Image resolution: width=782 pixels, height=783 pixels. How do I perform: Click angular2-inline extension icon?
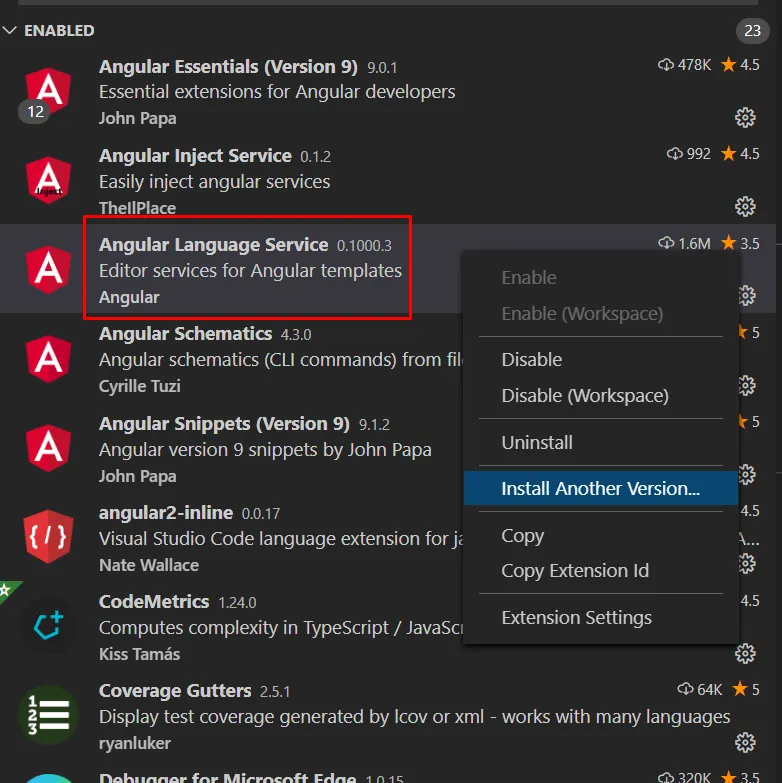48,537
